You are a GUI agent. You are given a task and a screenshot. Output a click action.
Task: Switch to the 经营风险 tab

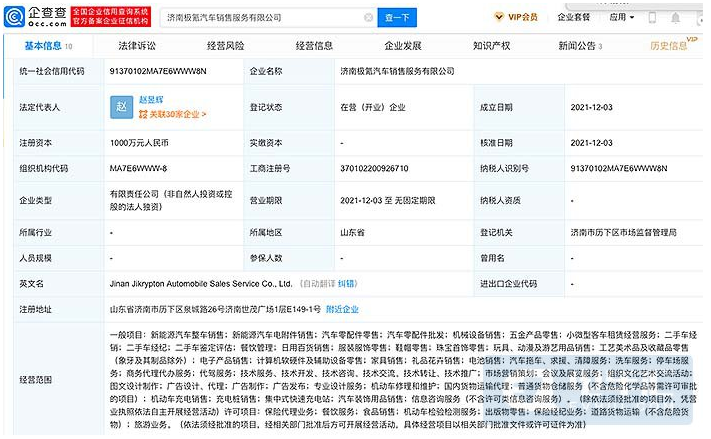[x=225, y=46]
